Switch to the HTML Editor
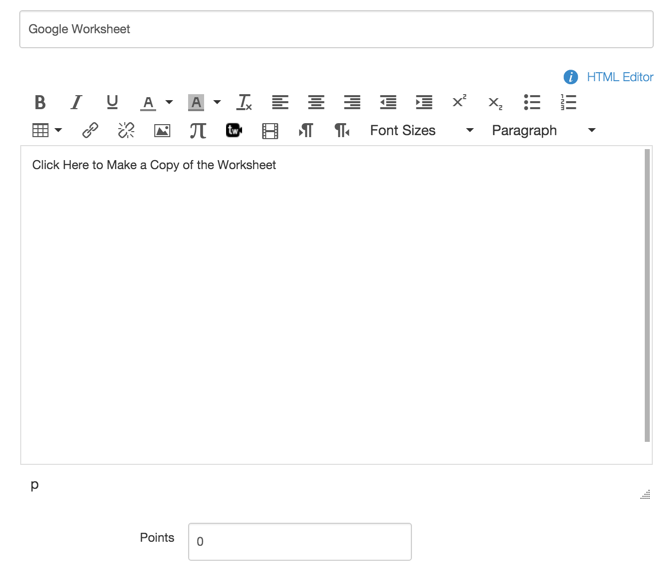Viewport: 671px width, 569px height. (x=620, y=77)
